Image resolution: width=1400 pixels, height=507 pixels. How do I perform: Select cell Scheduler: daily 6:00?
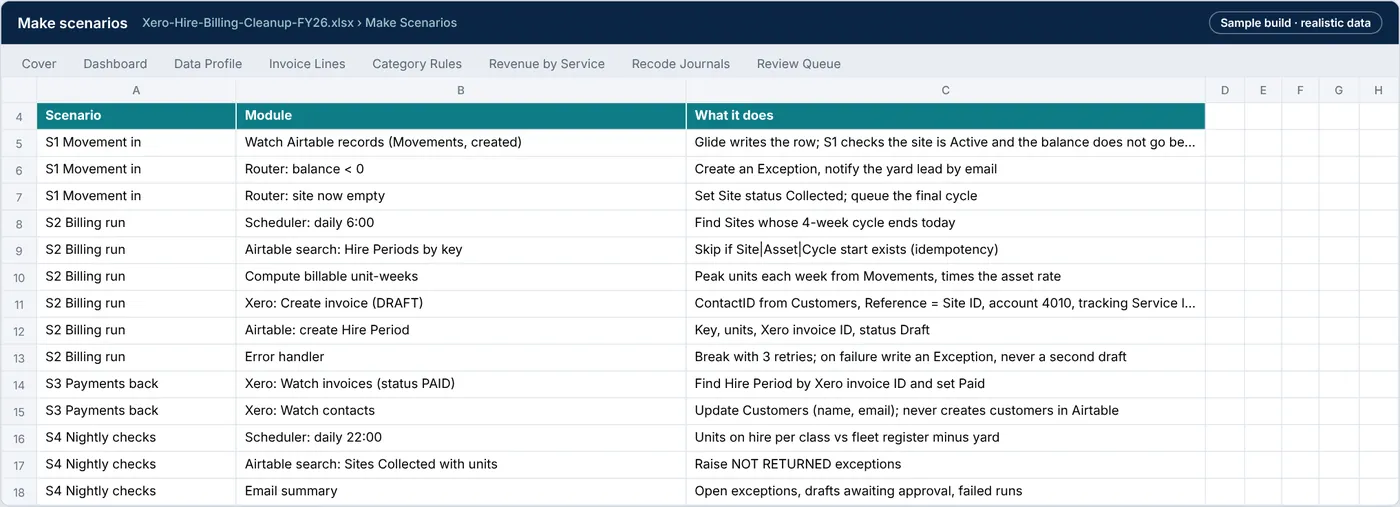(x=461, y=223)
